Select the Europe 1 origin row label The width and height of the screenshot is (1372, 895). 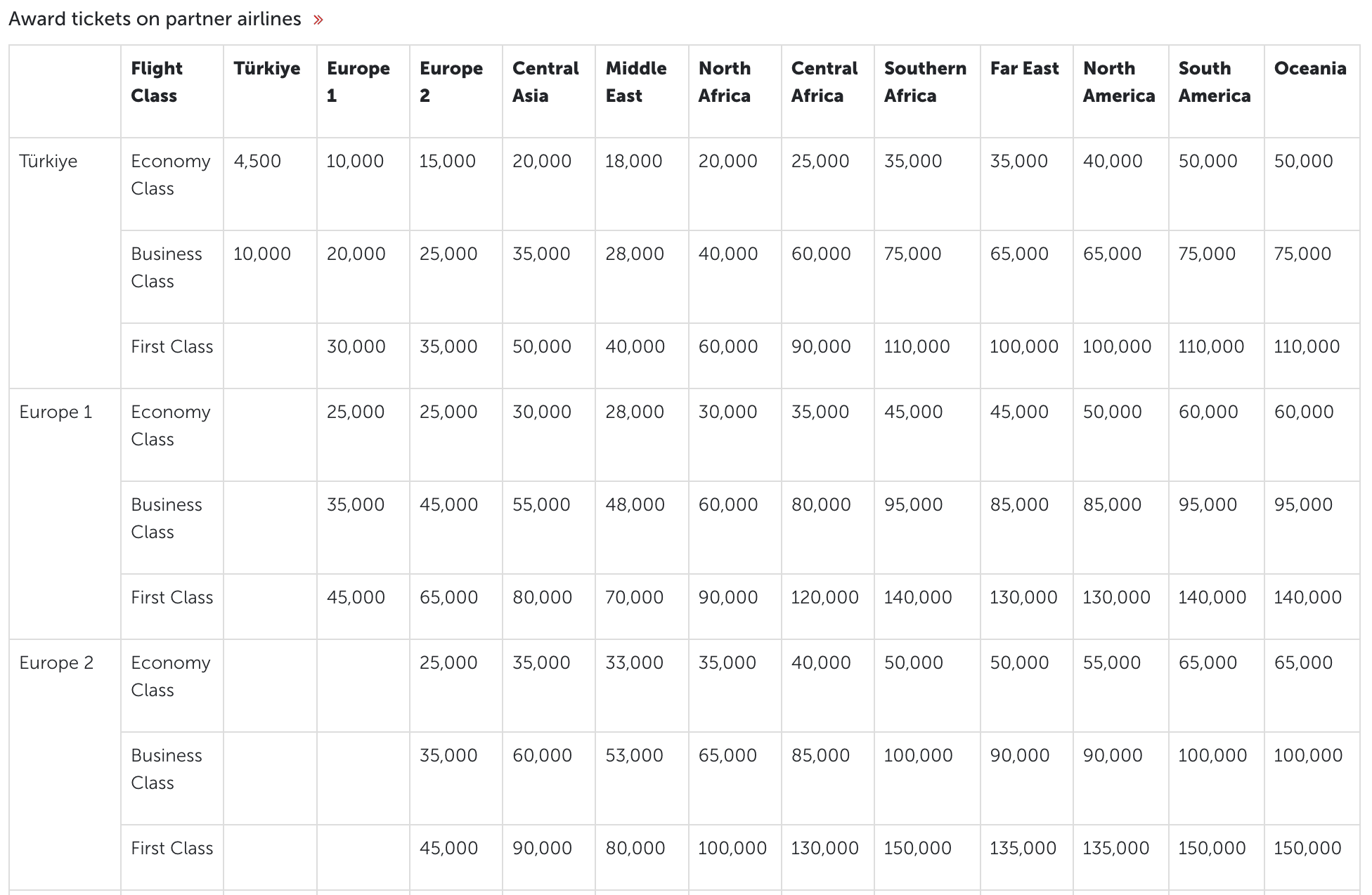(x=56, y=412)
